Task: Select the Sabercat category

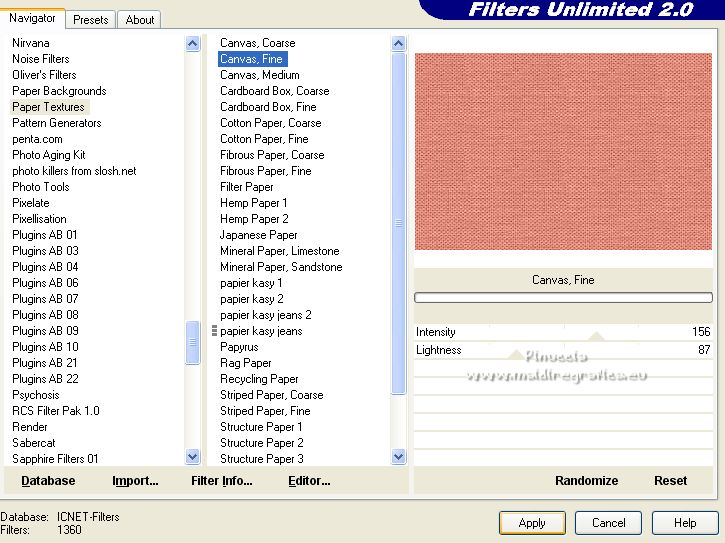Action: click(34, 443)
